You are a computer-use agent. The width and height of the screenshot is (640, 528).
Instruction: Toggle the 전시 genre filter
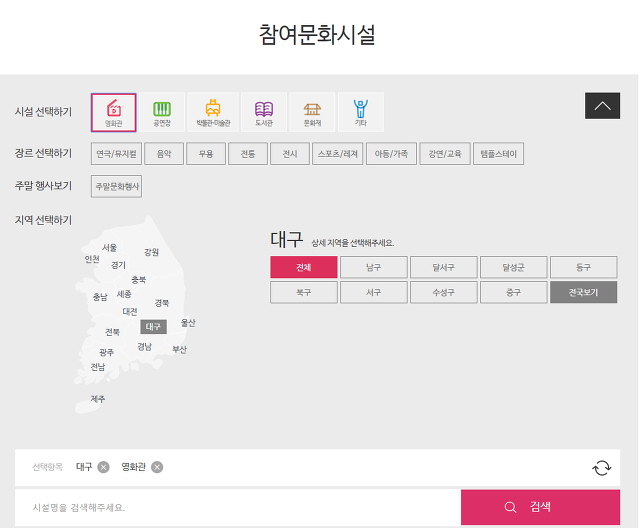pyautogui.click(x=290, y=154)
